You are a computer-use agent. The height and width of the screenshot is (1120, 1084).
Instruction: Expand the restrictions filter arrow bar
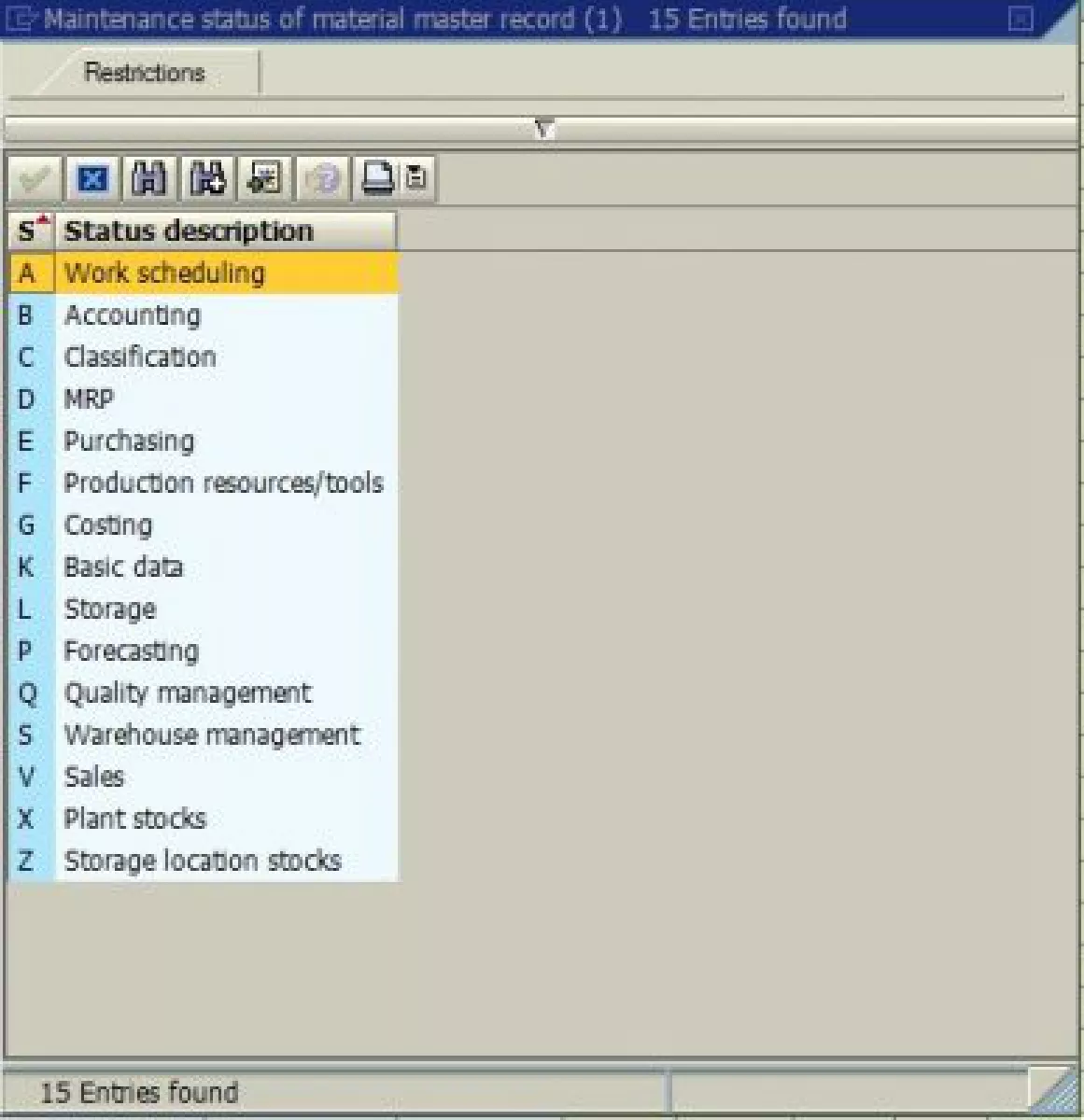pyautogui.click(x=543, y=129)
